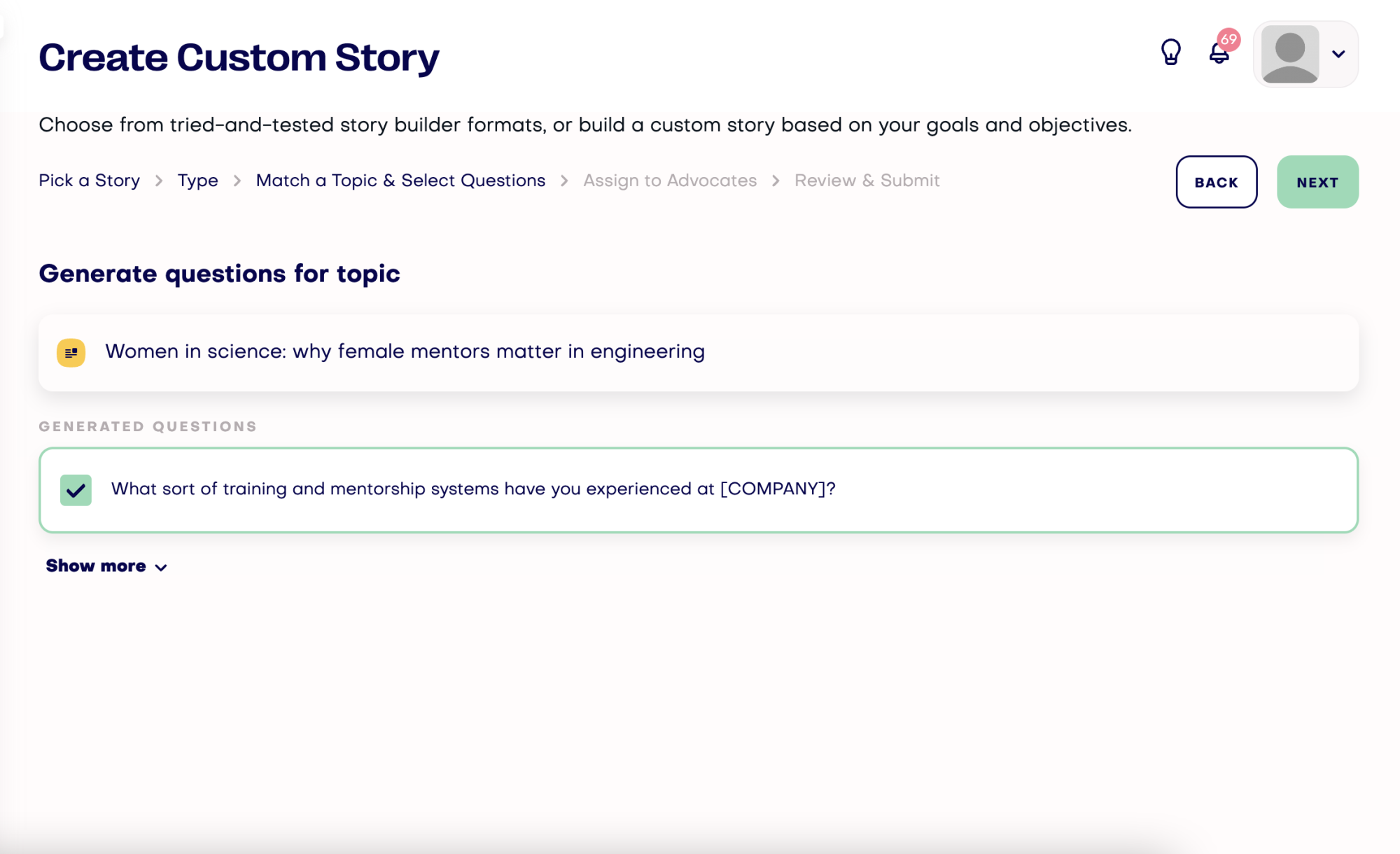1400x854 pixels.
Task: Open Match a Topic & Select Questions step
Action: 400,181
